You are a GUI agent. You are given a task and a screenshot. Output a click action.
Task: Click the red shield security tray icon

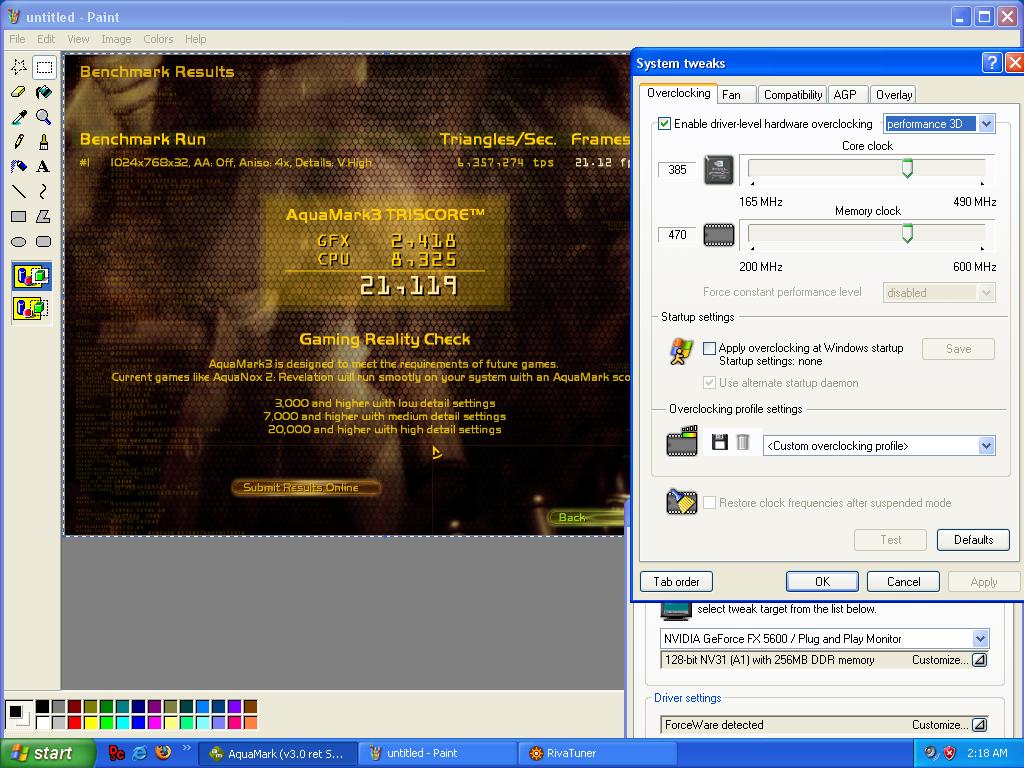(950, 753)
